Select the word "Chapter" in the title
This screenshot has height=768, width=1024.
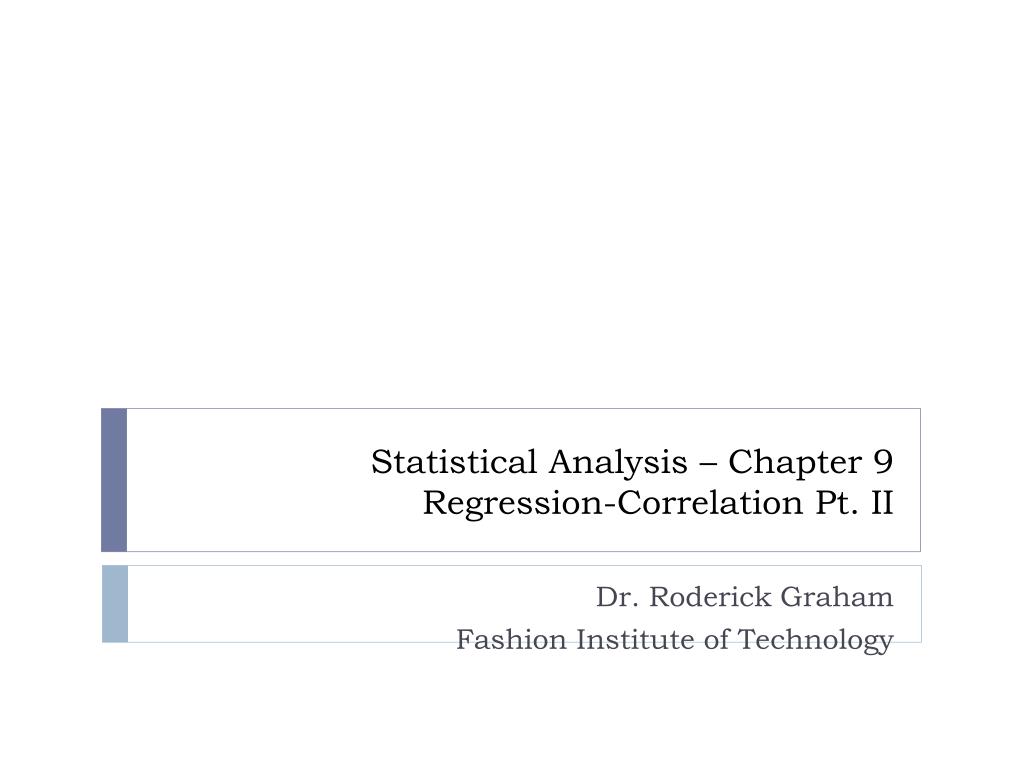click(795, 462)
